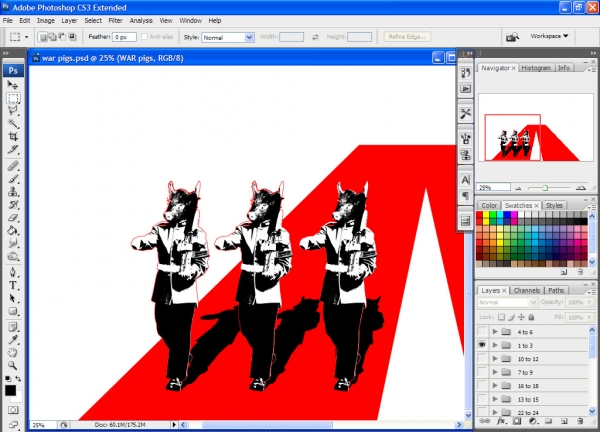Show the '13 to 15' layer group
Image resolution: width=600 pixels, height=432 pixels.
pyautogui.click(x=482, y=399)
